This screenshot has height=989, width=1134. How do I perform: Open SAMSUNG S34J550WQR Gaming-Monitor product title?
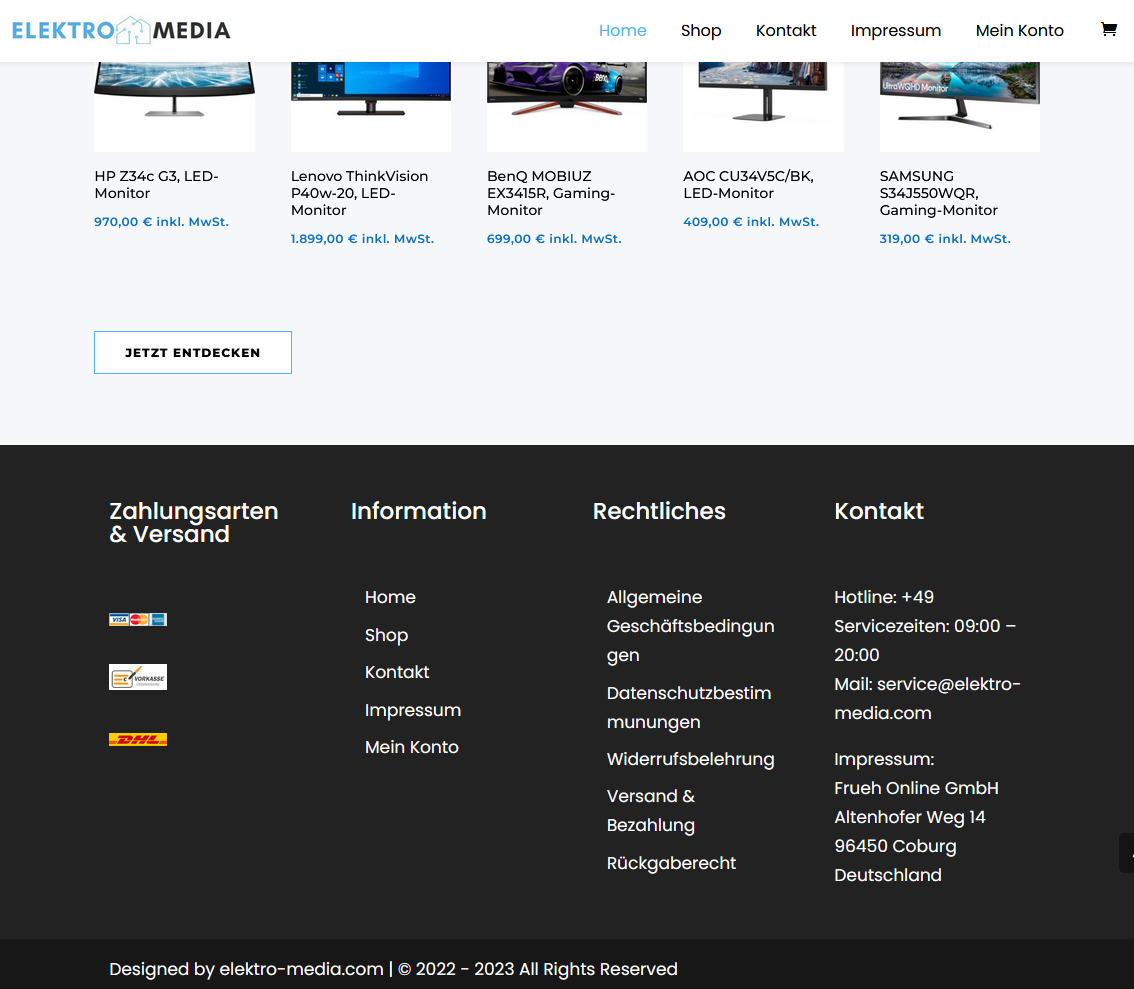coord(939,193)
